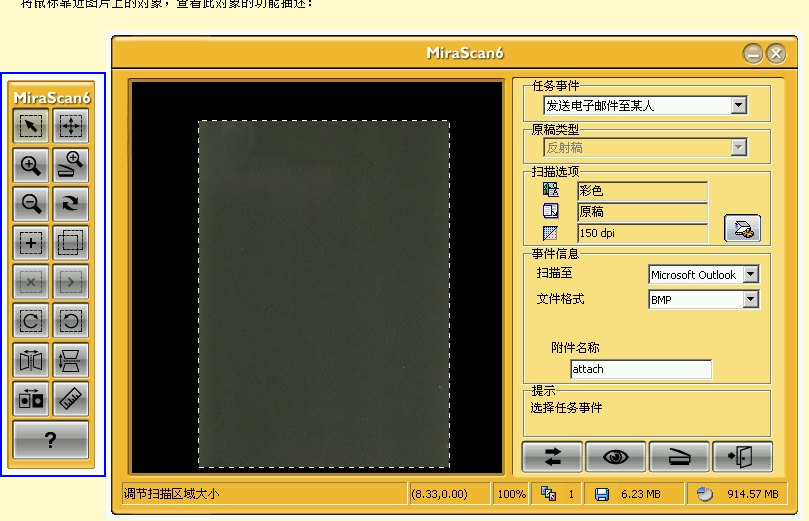This screenshot has height=521, width=809.
Task: Click the attach attachment name field
Action: point(641,369)
